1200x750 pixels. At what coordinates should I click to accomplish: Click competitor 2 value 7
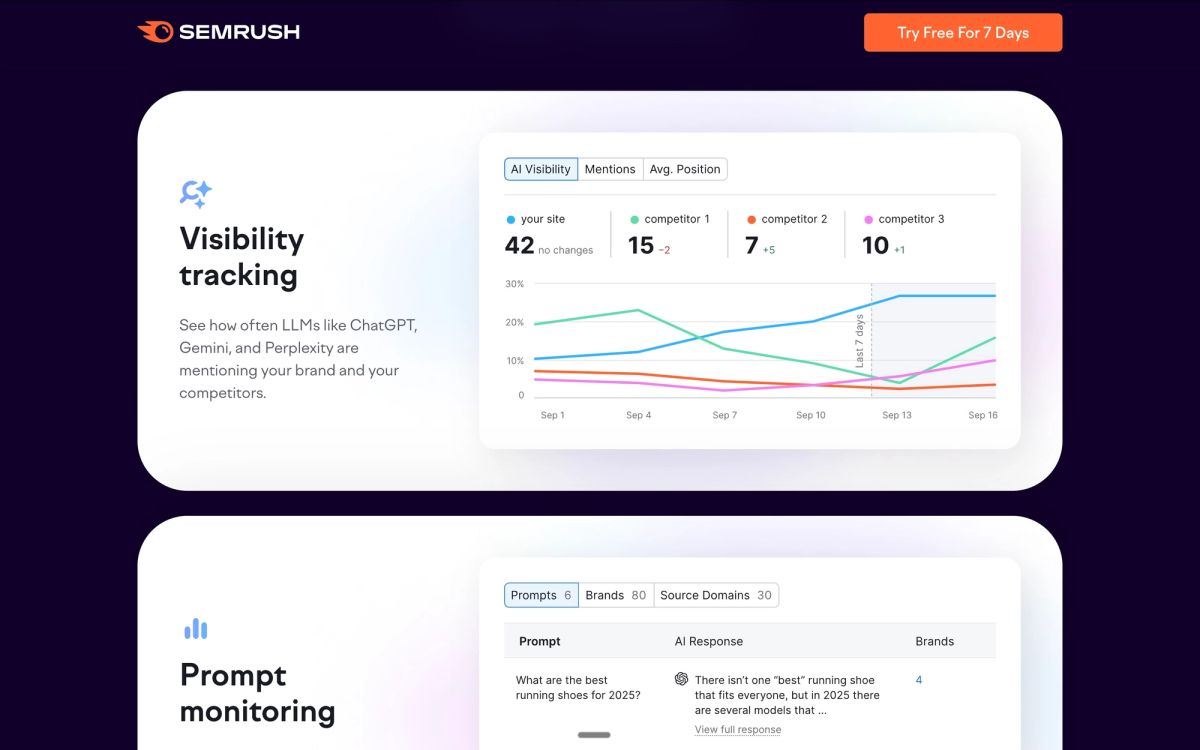(752, 245)
